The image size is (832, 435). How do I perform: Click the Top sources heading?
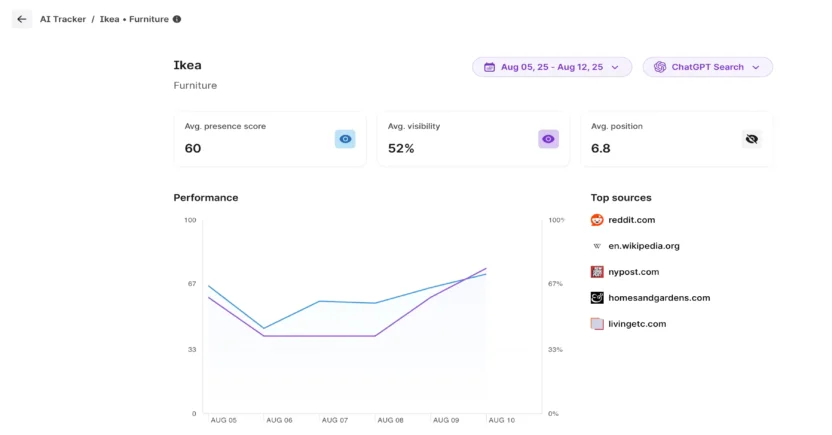tap(621, 197)
